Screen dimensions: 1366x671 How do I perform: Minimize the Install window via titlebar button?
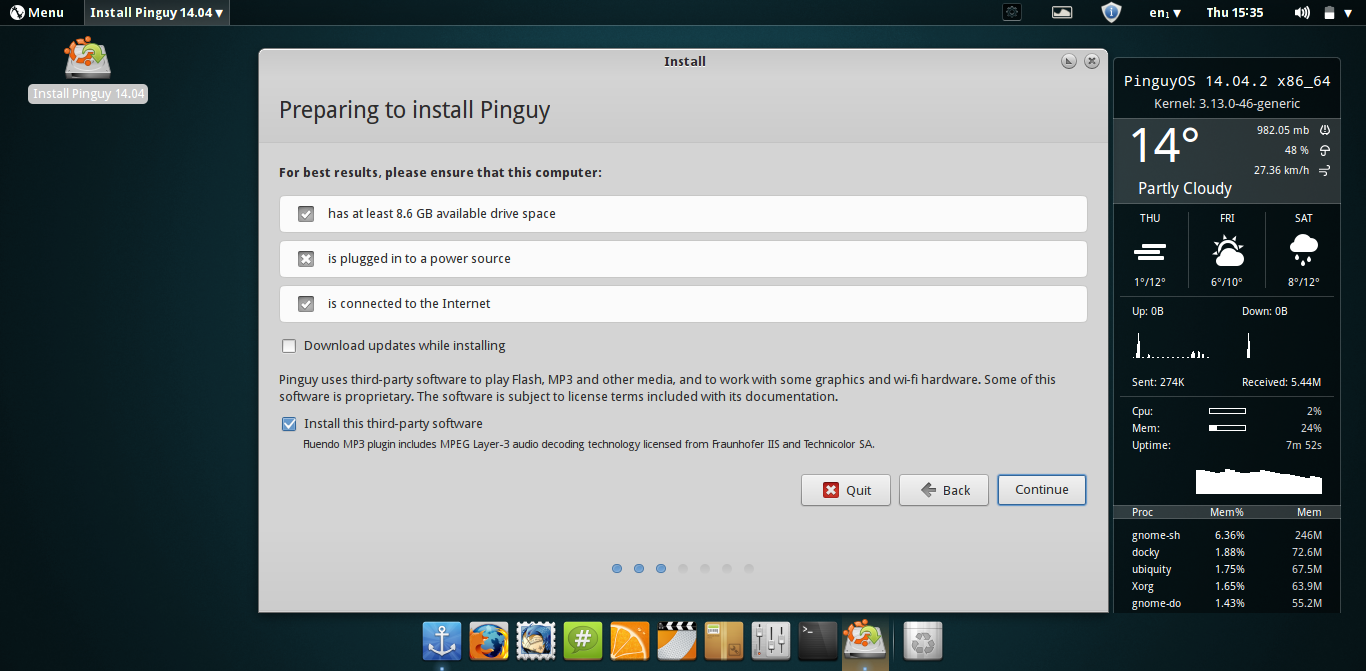tap(1069, 61)
